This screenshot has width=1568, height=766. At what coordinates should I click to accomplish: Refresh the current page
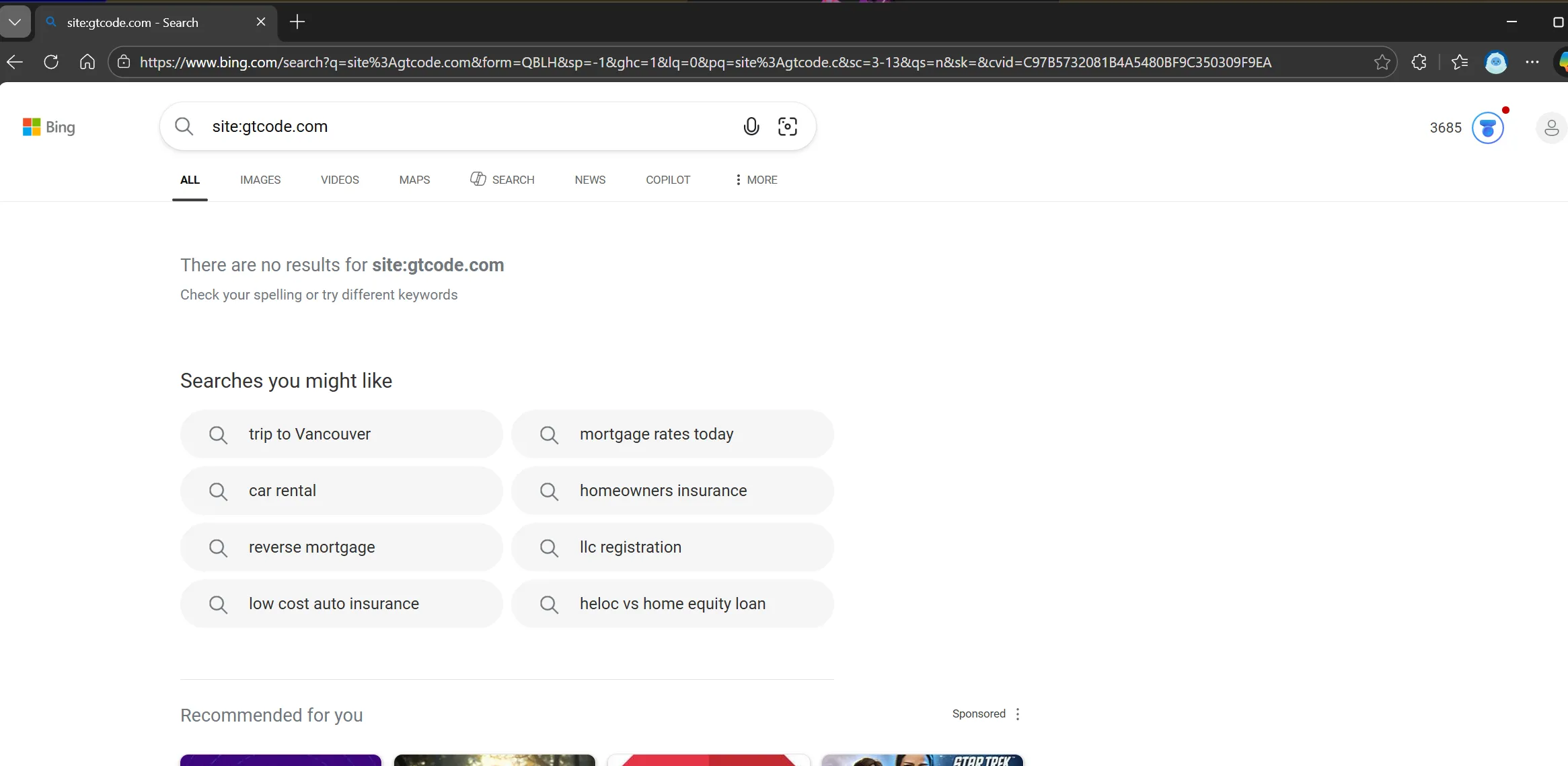point(51,62)
